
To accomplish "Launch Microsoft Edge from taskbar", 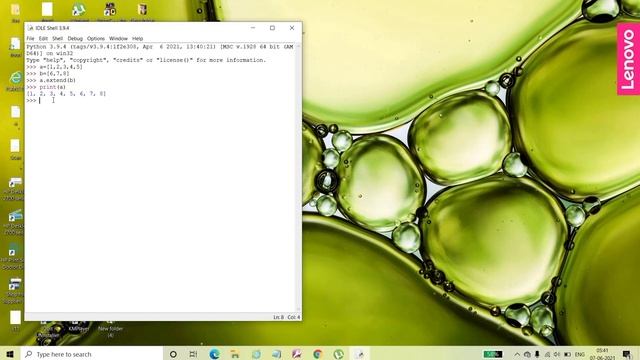I will [214, 354].
